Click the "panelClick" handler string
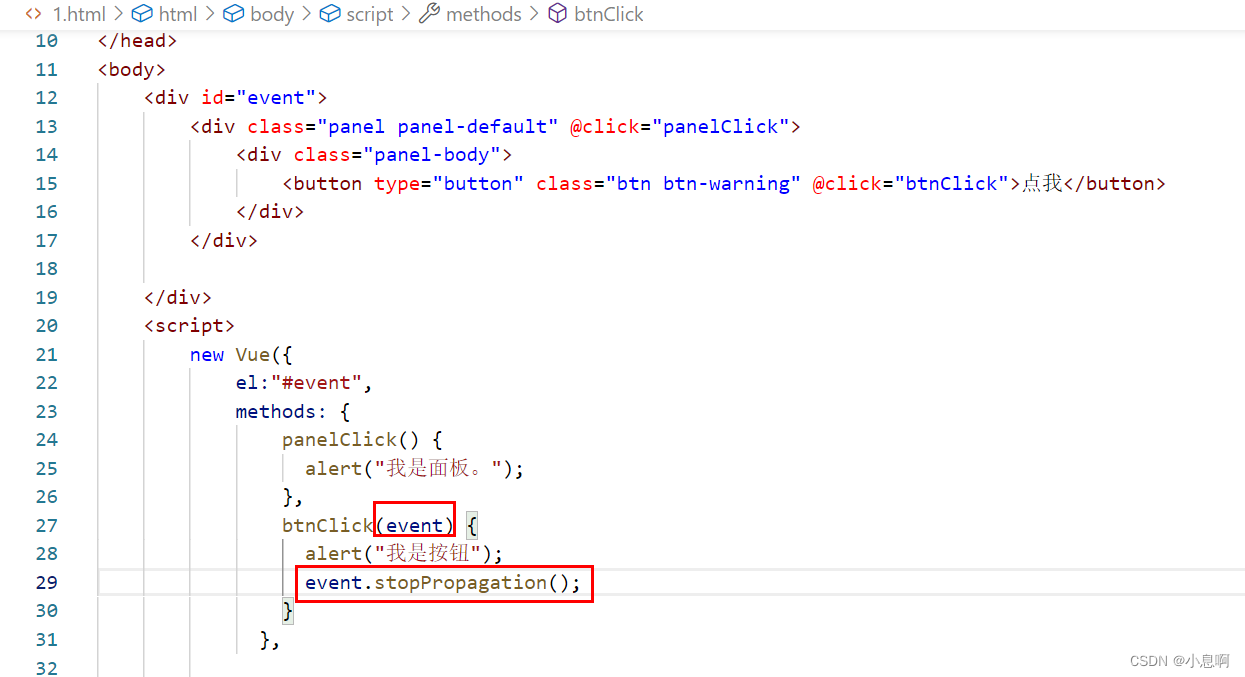This screenshot has width=1245, height=677. coord(721,127)
